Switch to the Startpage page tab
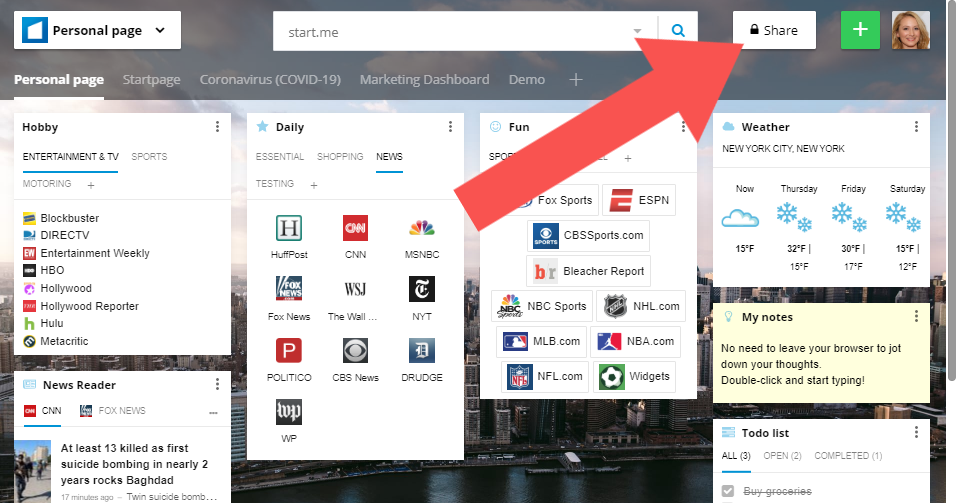This screenshot has height=503, width=958. 152,79
